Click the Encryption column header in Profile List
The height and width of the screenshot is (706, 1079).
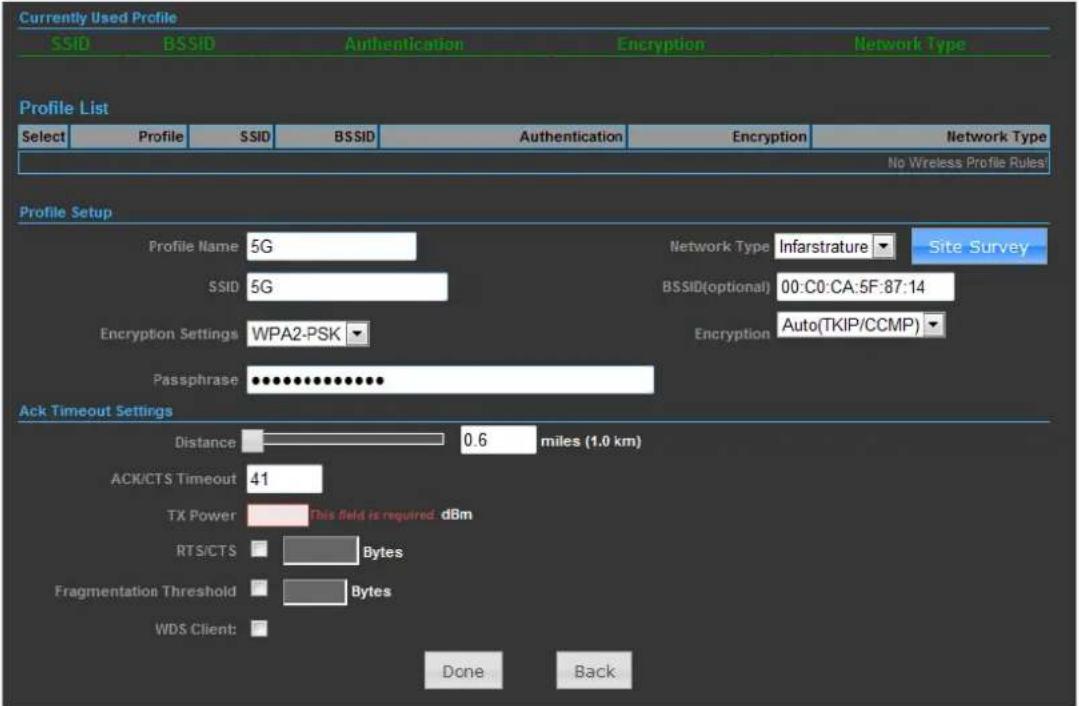coord(720,136)
